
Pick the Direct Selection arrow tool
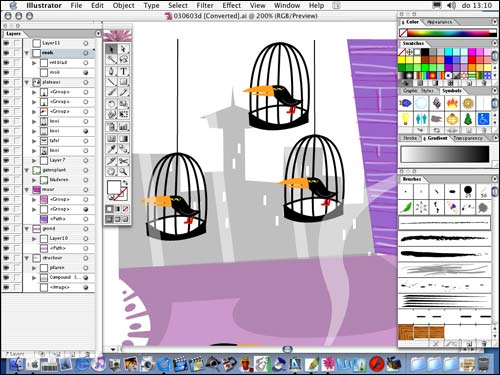(x=123, y=49)
